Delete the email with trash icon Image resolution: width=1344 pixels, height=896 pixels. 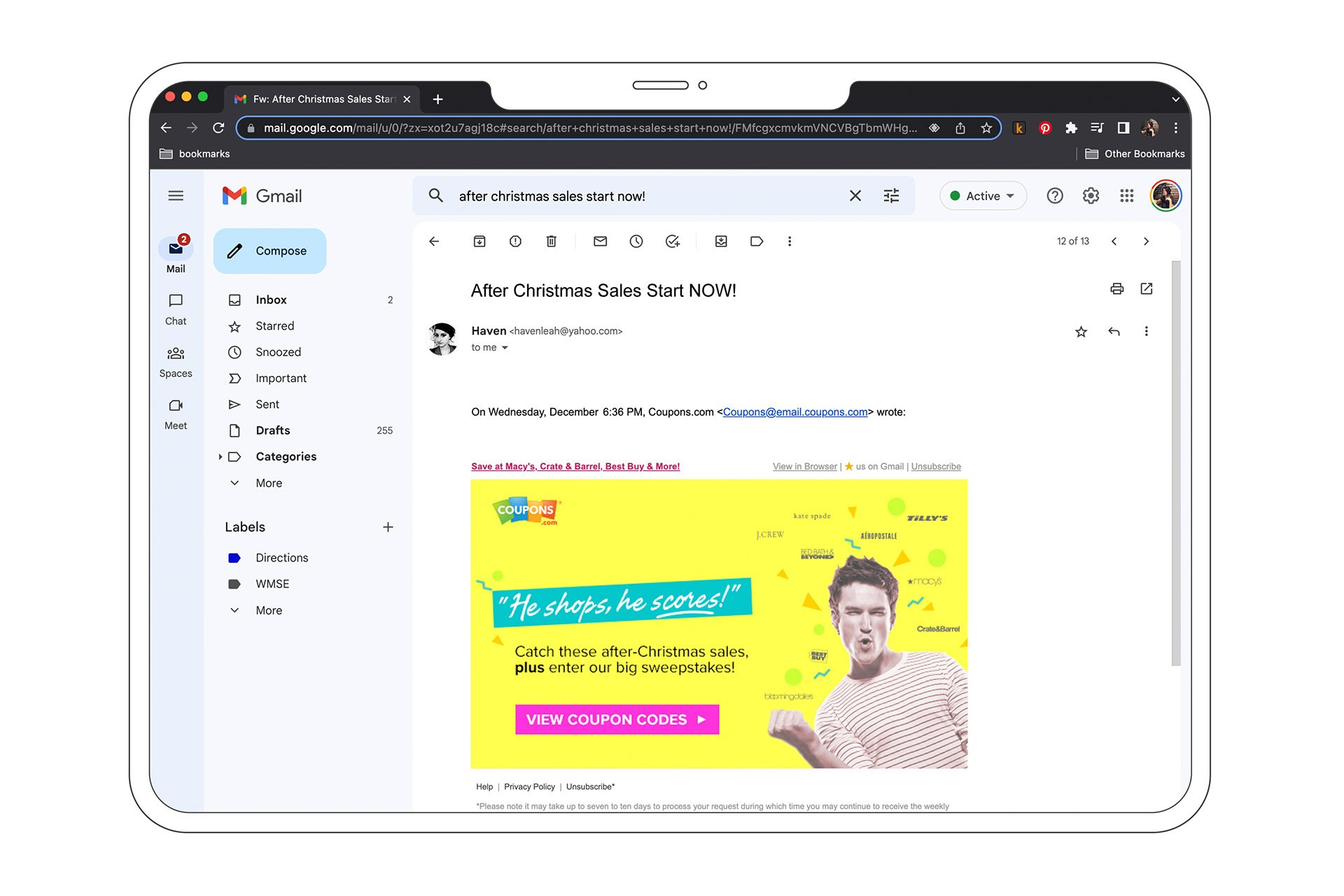point(552,241)
